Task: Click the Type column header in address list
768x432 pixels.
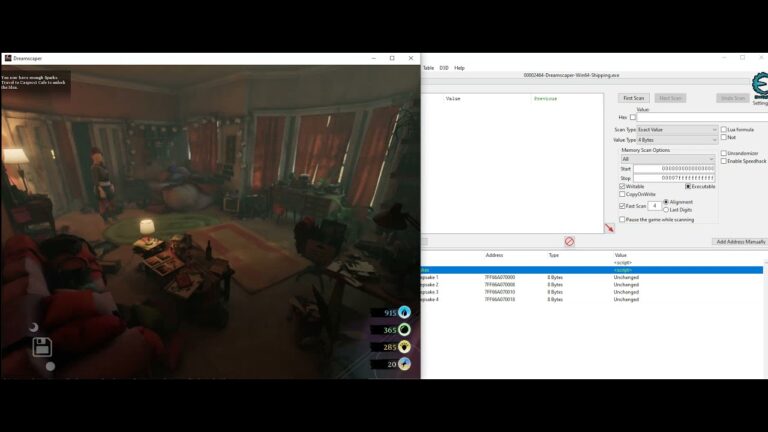Action: [x=553, y=255]
